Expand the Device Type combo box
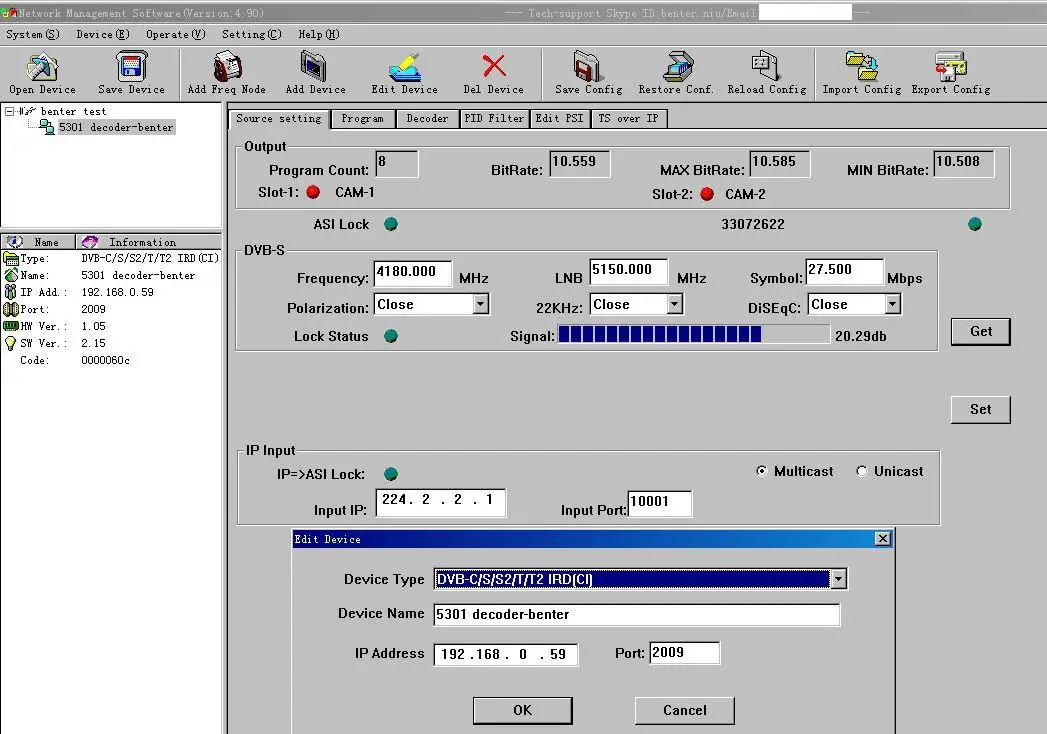1047x734 pixels. (838, 579)
